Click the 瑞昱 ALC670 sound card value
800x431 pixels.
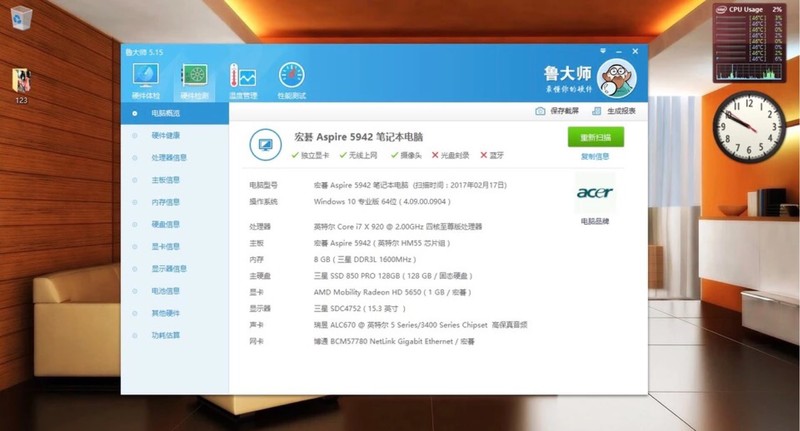point(420,325)
